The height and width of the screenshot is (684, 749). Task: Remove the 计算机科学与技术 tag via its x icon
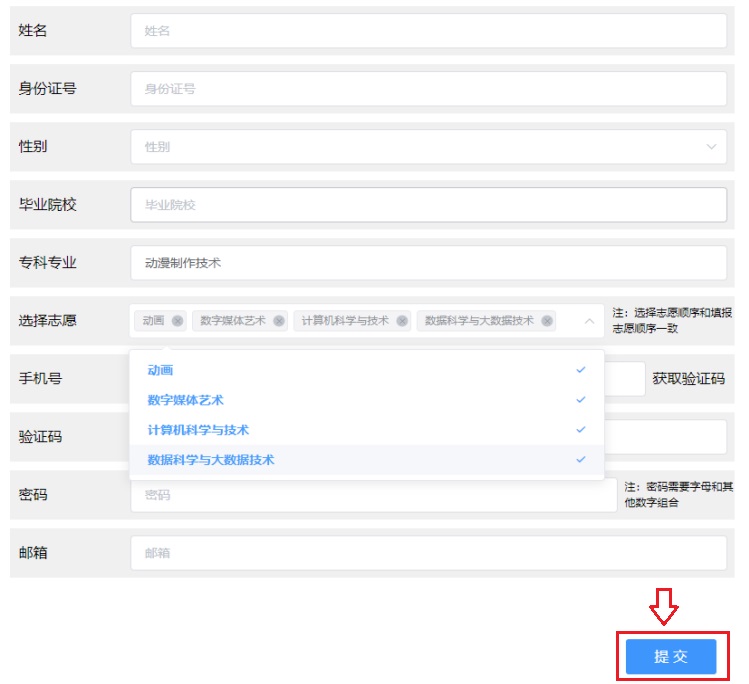(x=402, y=321)
